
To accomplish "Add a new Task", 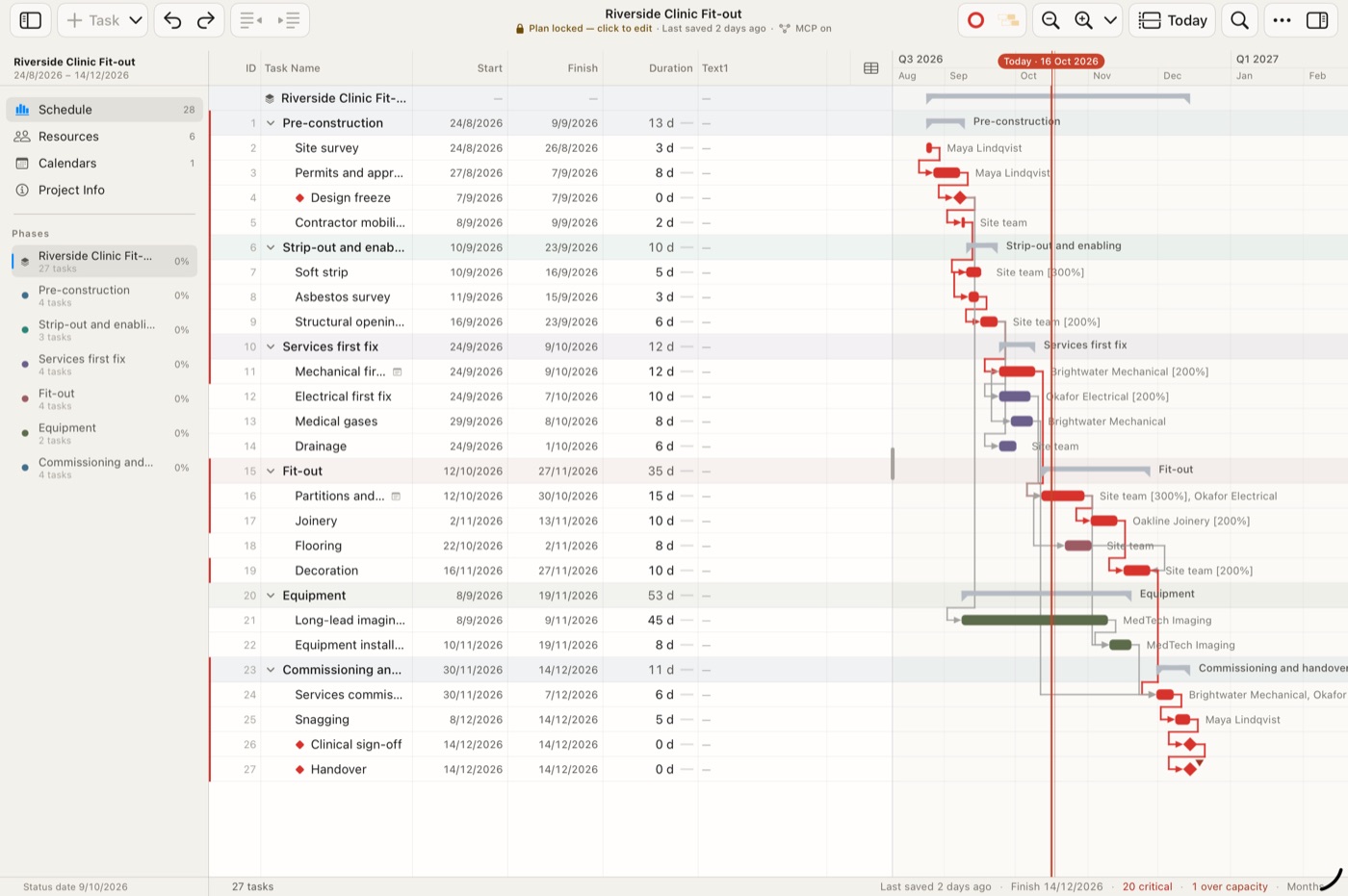I will tap(92, 20).
